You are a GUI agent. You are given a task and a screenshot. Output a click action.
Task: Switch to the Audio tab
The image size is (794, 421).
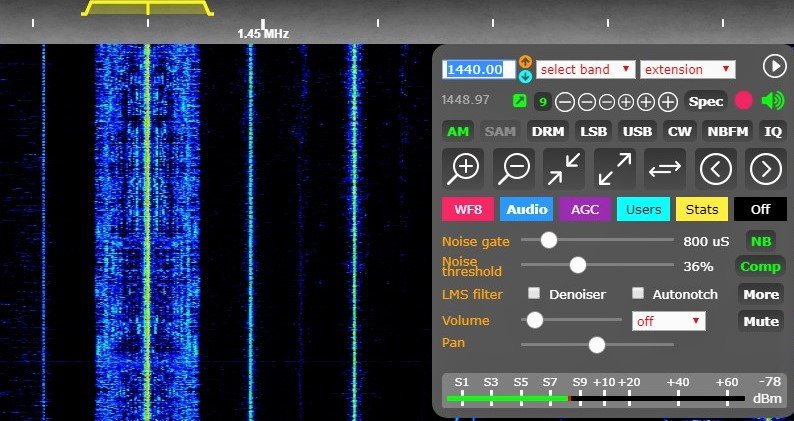[527, 209]
